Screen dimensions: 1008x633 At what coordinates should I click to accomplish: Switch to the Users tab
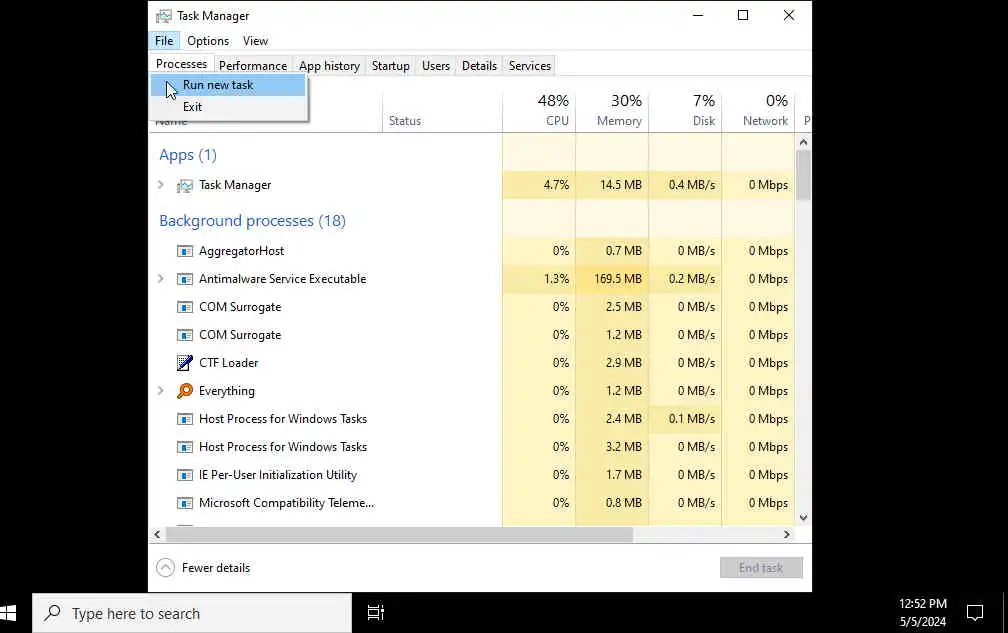(436, 66)
